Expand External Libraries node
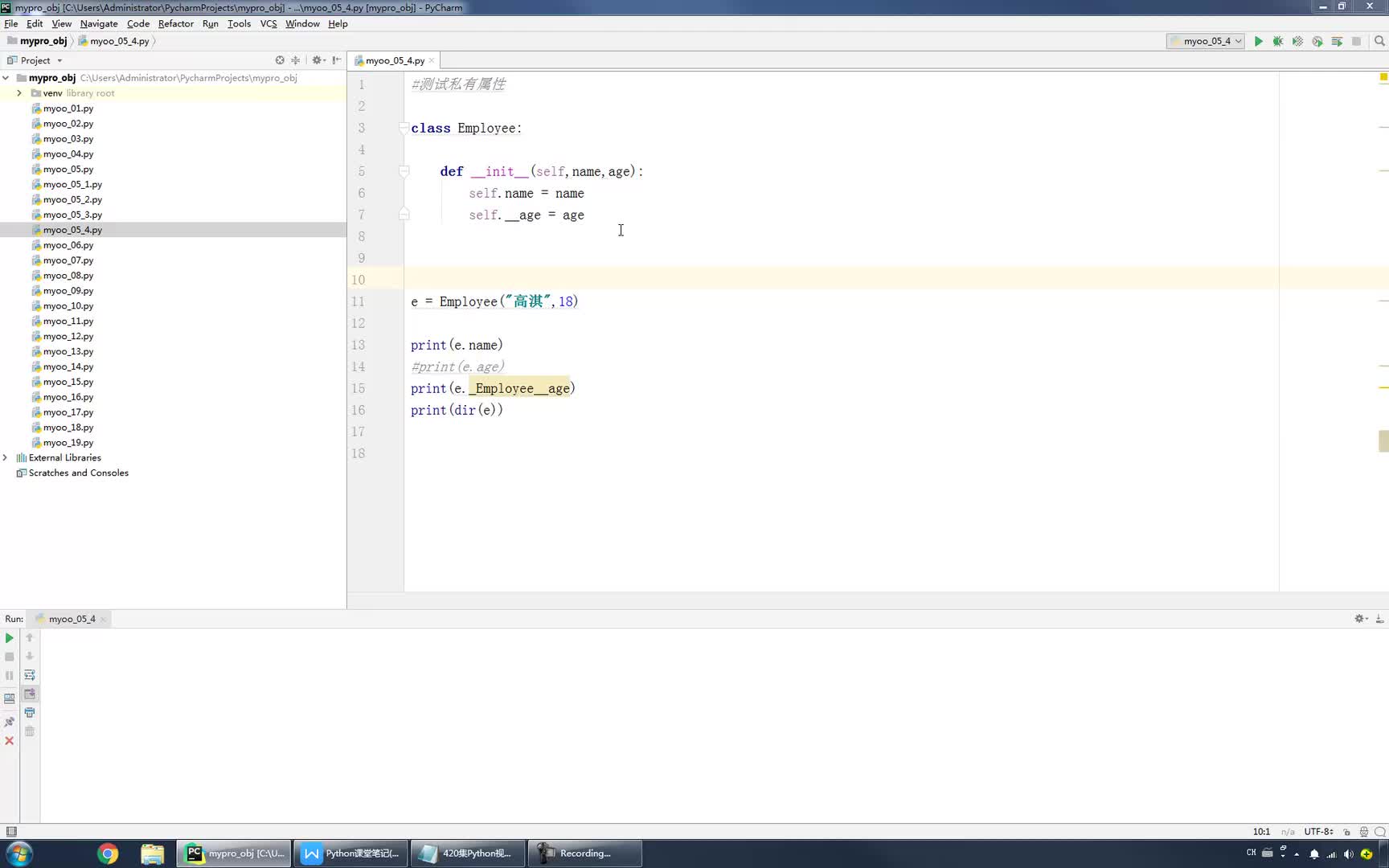 coord(6,458)
